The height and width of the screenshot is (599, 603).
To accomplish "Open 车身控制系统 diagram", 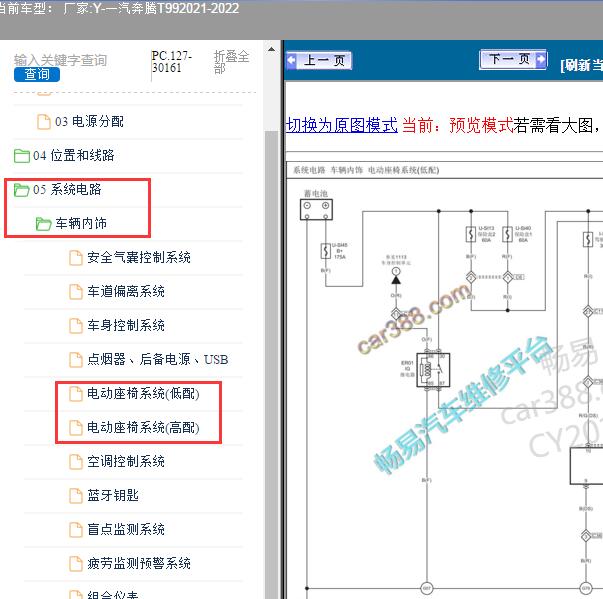I will 126,325.
